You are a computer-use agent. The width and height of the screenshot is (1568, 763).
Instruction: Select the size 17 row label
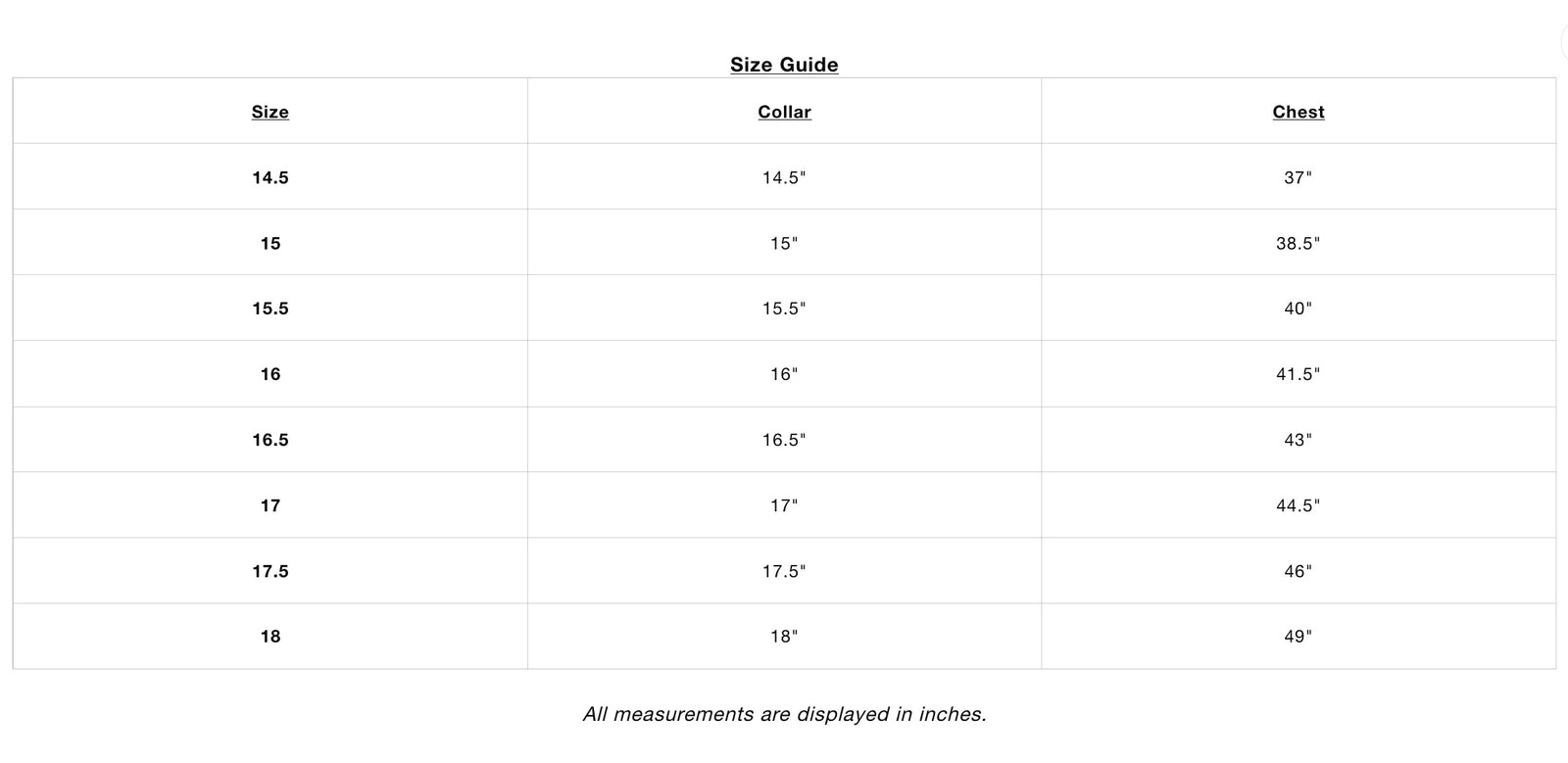tap(269, 505)
